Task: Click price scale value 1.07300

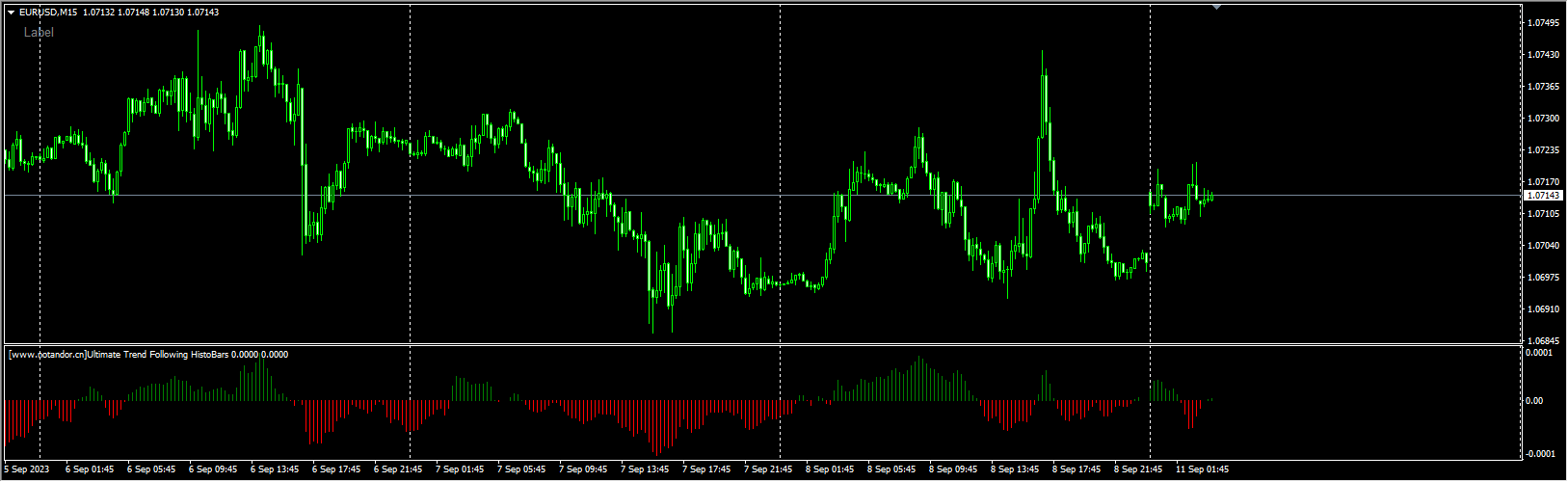Action: coord(1544,119)
